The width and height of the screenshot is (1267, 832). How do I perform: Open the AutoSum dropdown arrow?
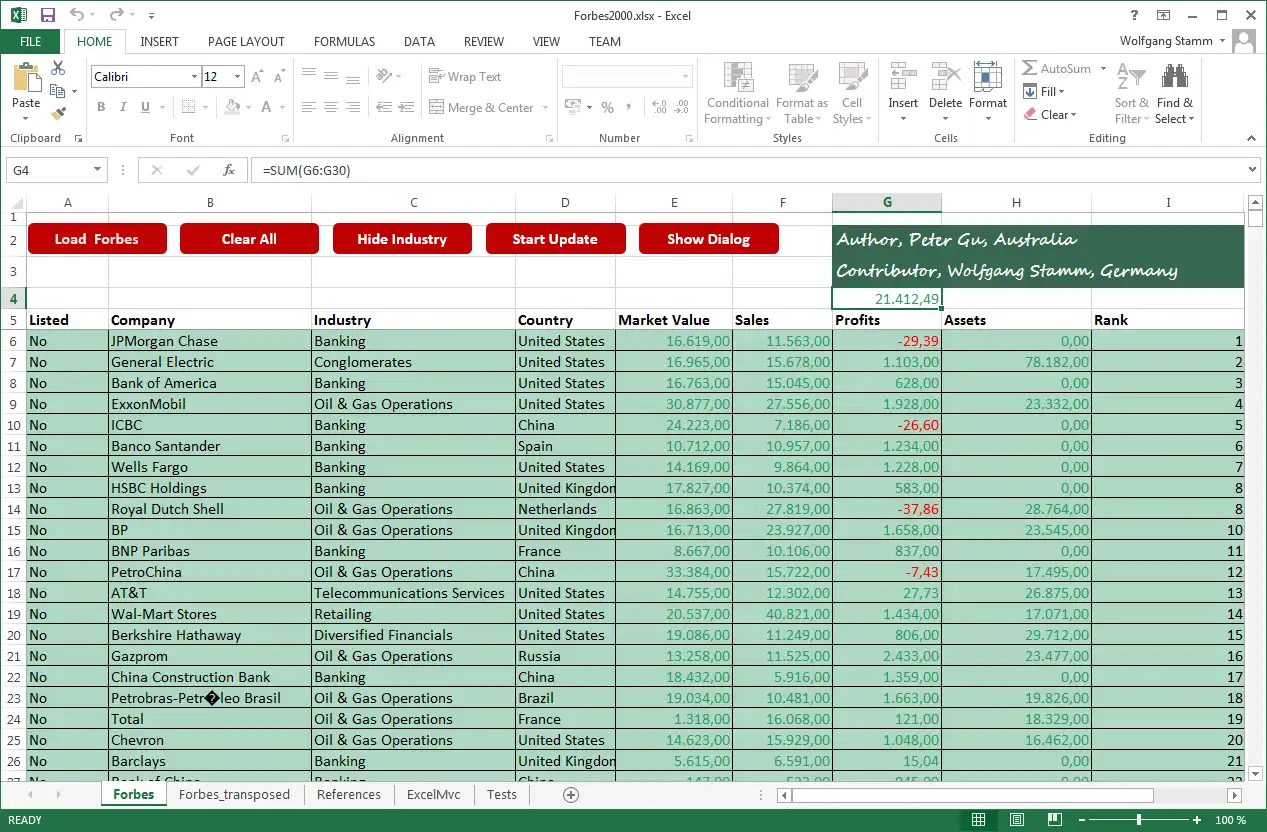[1103, 69]
